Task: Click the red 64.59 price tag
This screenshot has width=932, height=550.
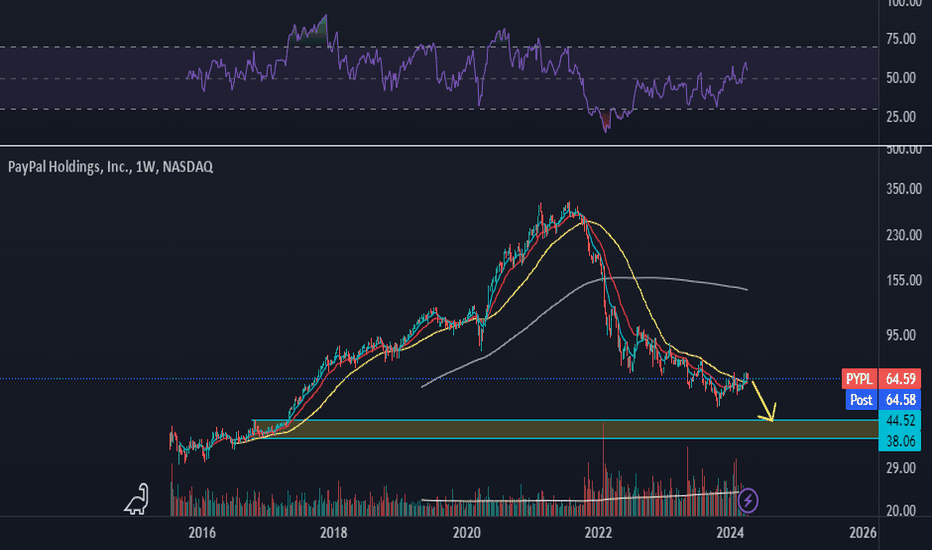Action: (x=900, y=379)
